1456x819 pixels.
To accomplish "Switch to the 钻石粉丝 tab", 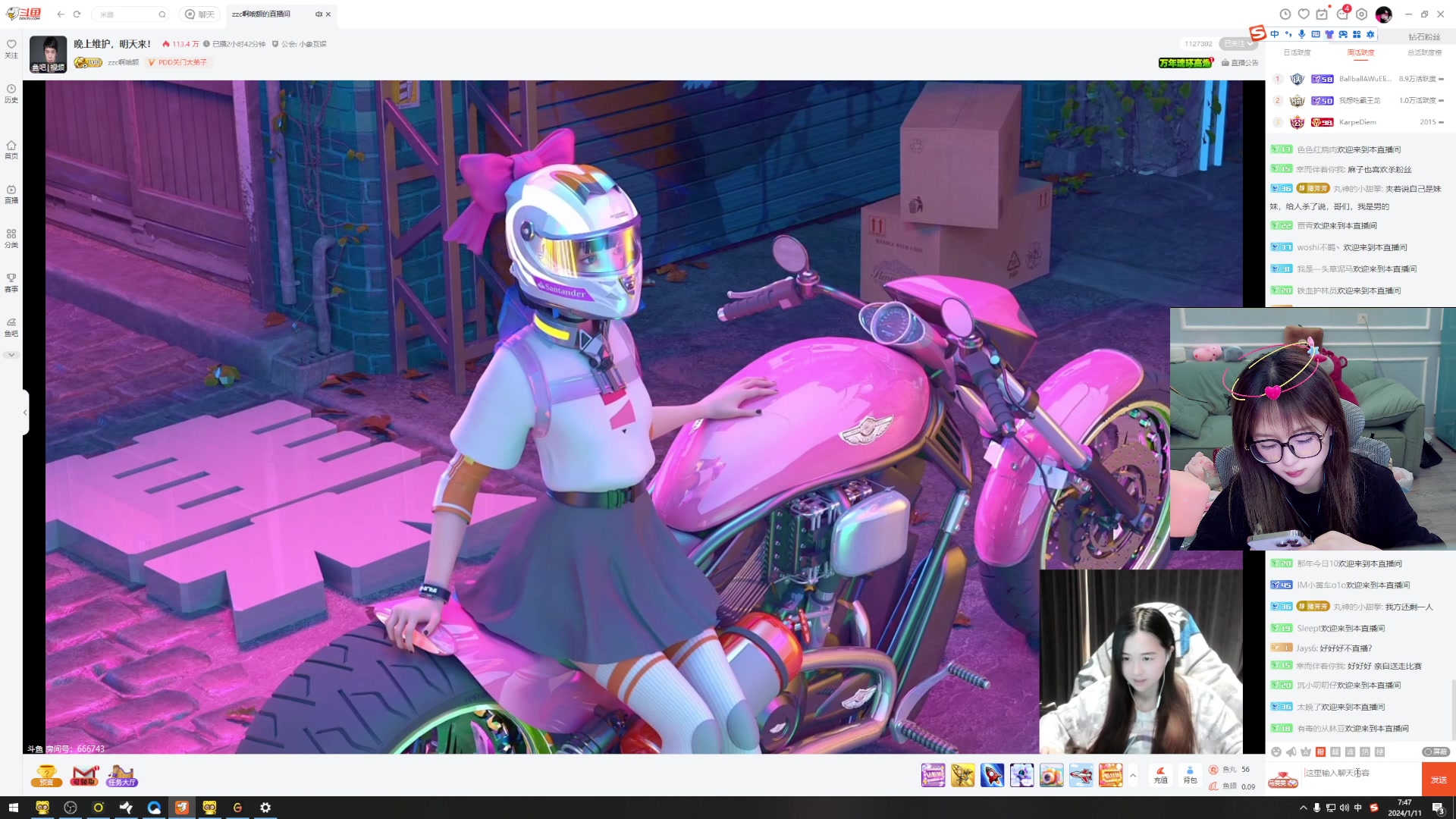I will [x=1424, y=37].
